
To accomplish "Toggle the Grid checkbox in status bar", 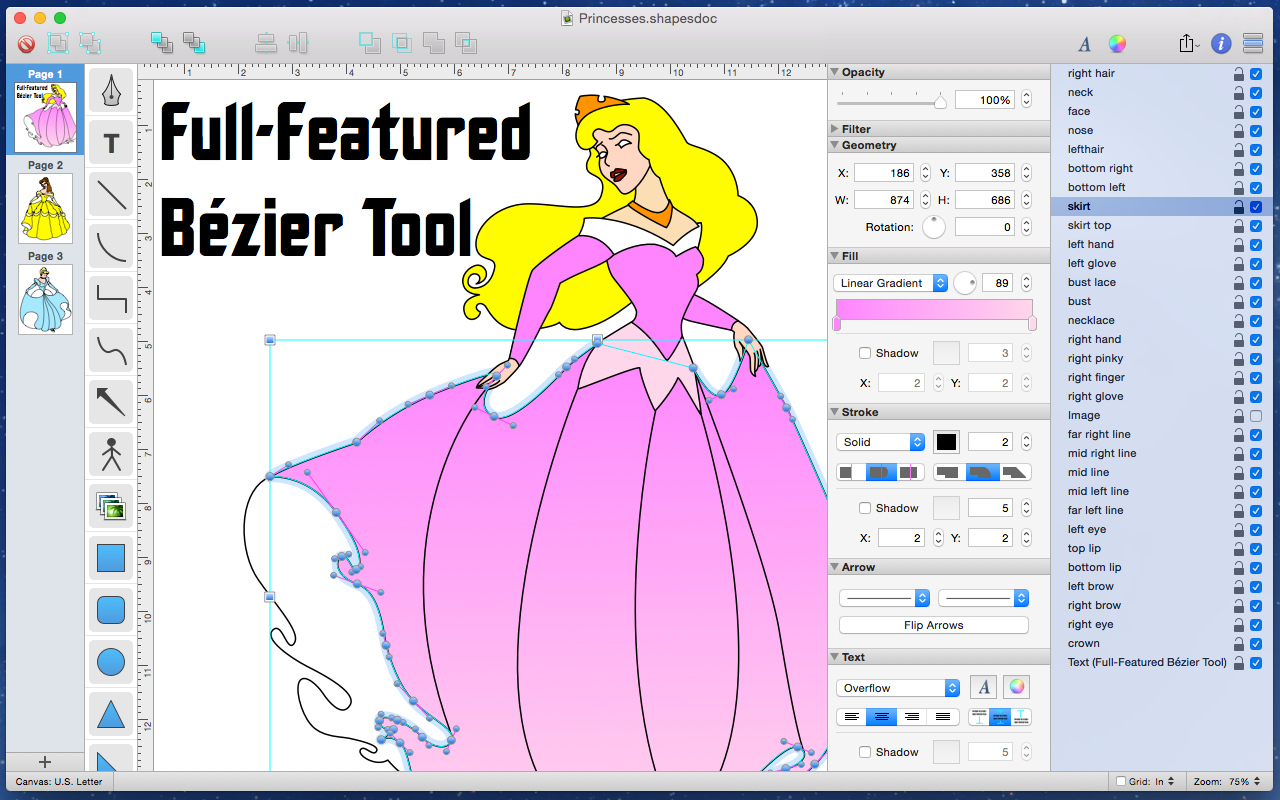I will click(x=1121, y=782).
